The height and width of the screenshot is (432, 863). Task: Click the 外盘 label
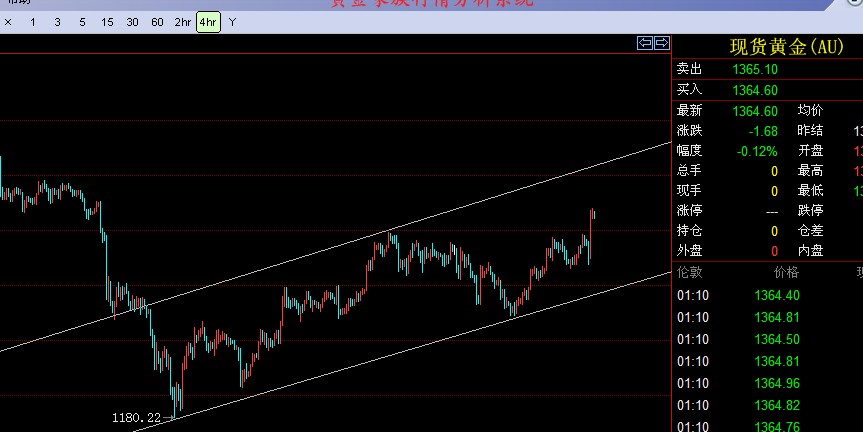tap(689, 251)
